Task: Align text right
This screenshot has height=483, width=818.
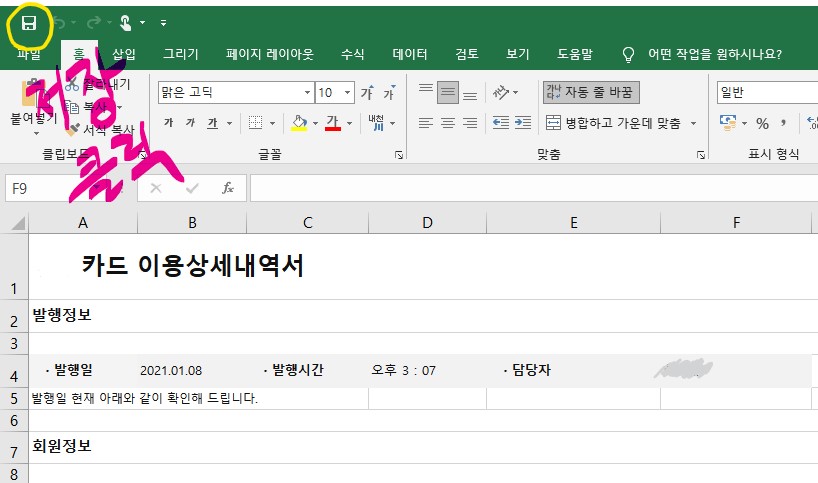Action: coord(470,123)
